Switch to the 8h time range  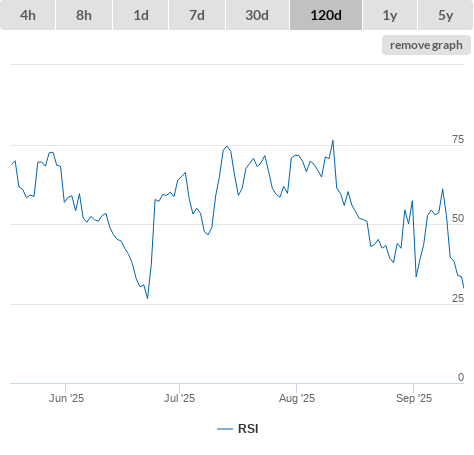(x=84, y=15)
